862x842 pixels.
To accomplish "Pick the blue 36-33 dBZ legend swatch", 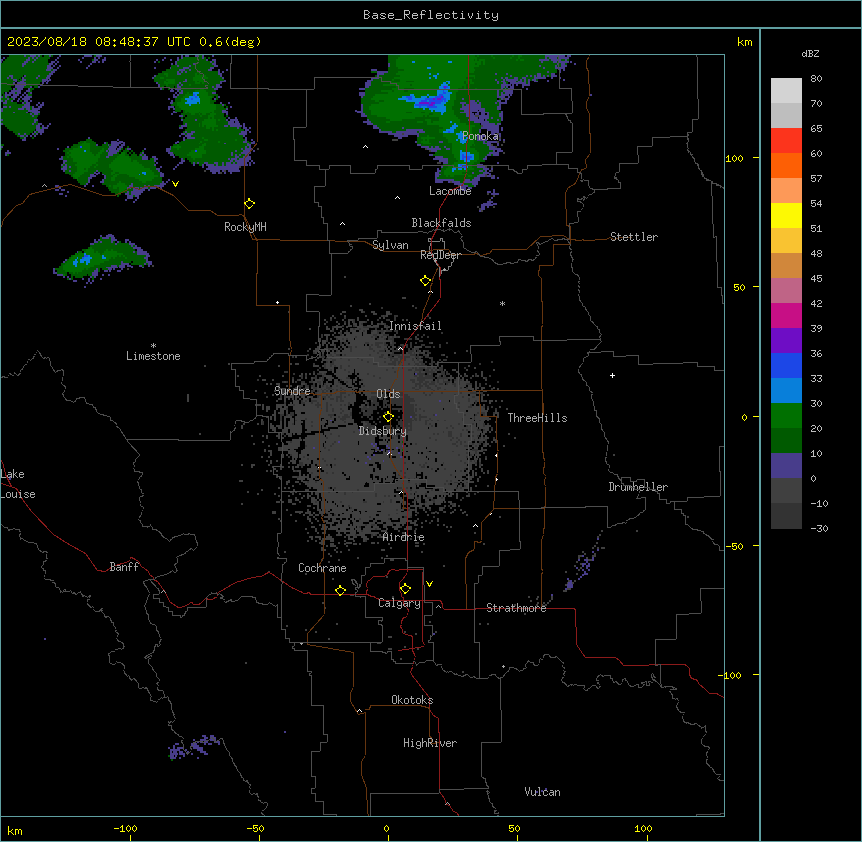I will (x=786, y=365).
